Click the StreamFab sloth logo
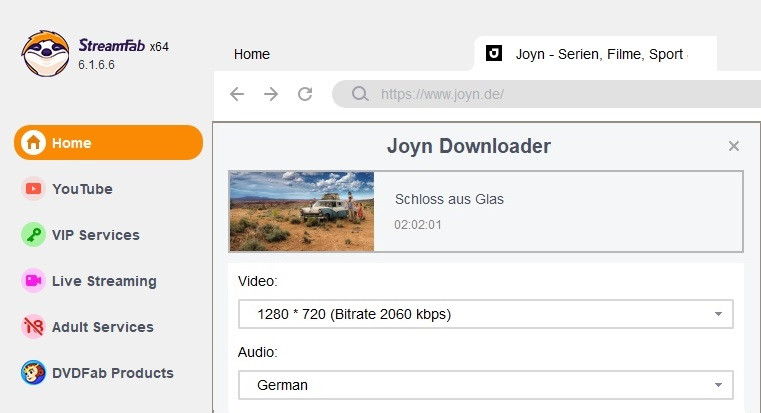This screenshot has width=761, height=413. point(45,53)
